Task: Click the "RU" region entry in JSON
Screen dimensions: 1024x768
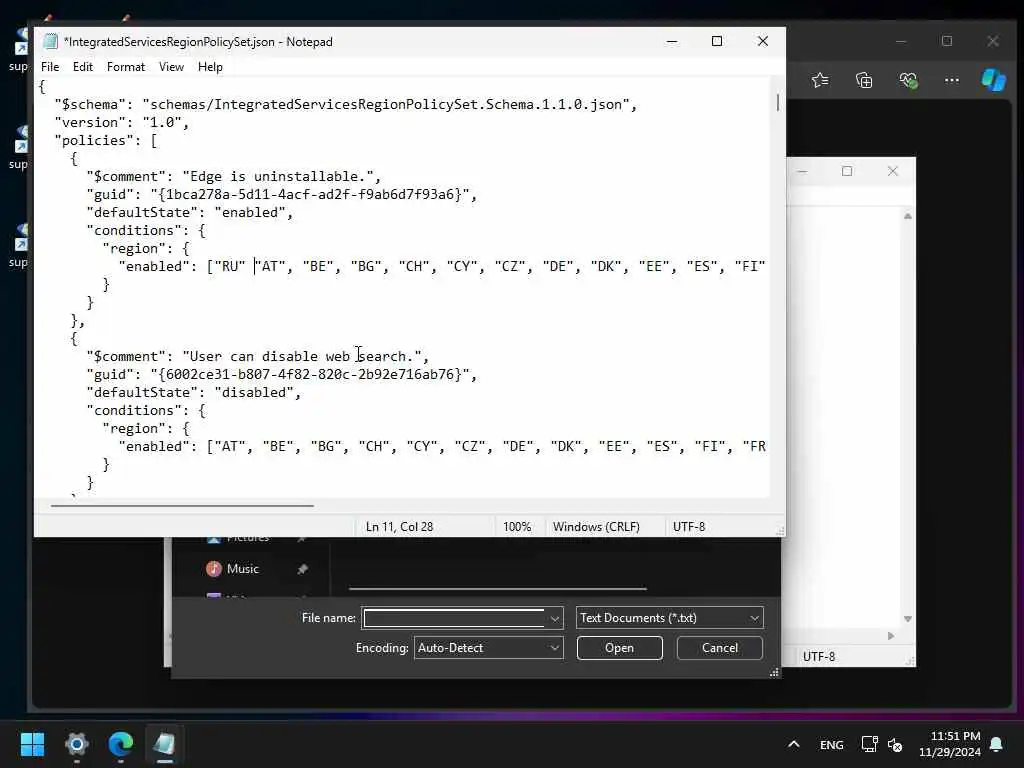Action: point(230,266)
